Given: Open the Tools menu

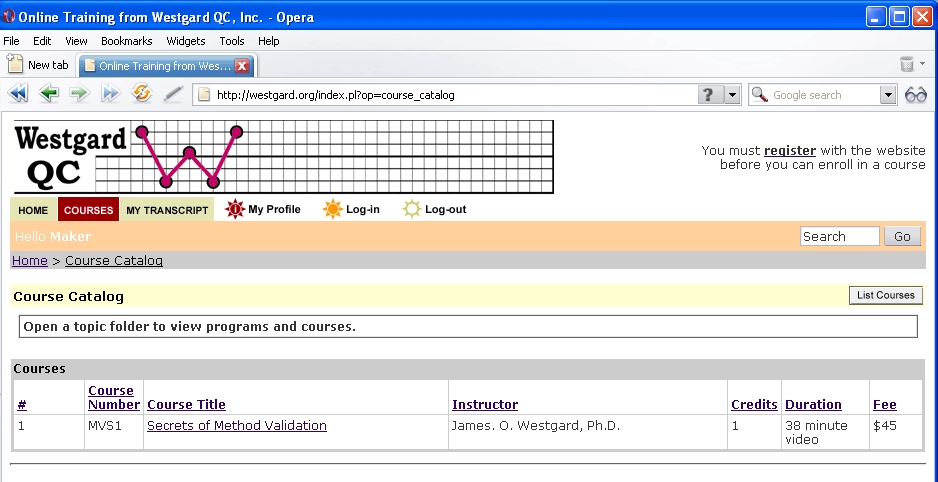Looking at the screenshot, I should click(x=232, y=41).
